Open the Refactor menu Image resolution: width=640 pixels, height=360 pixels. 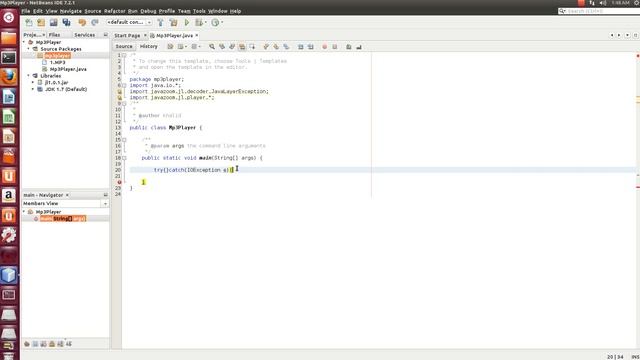pyautogui.click(x=115, y=11)
